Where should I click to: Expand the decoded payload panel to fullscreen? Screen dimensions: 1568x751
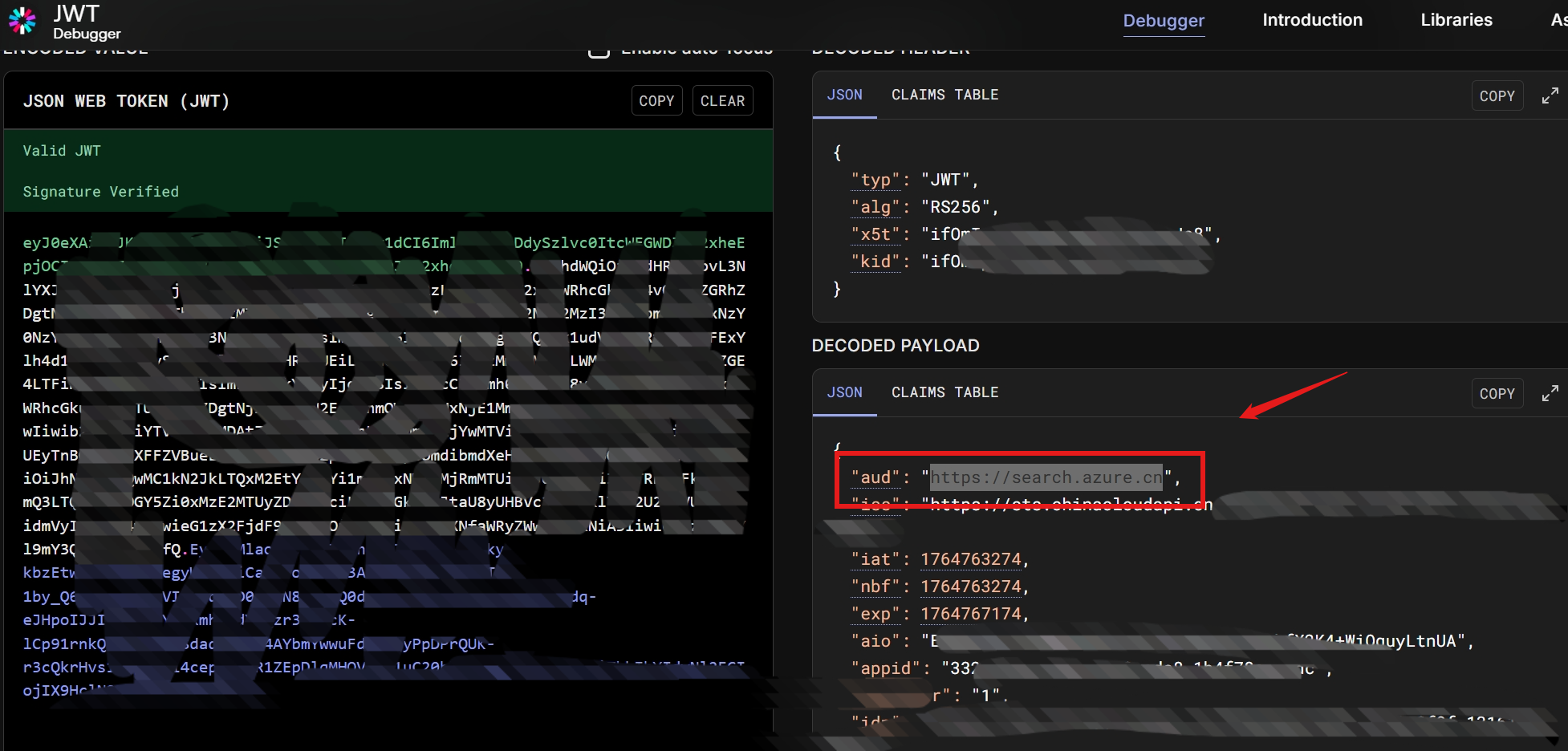[x=1550, y=393]
